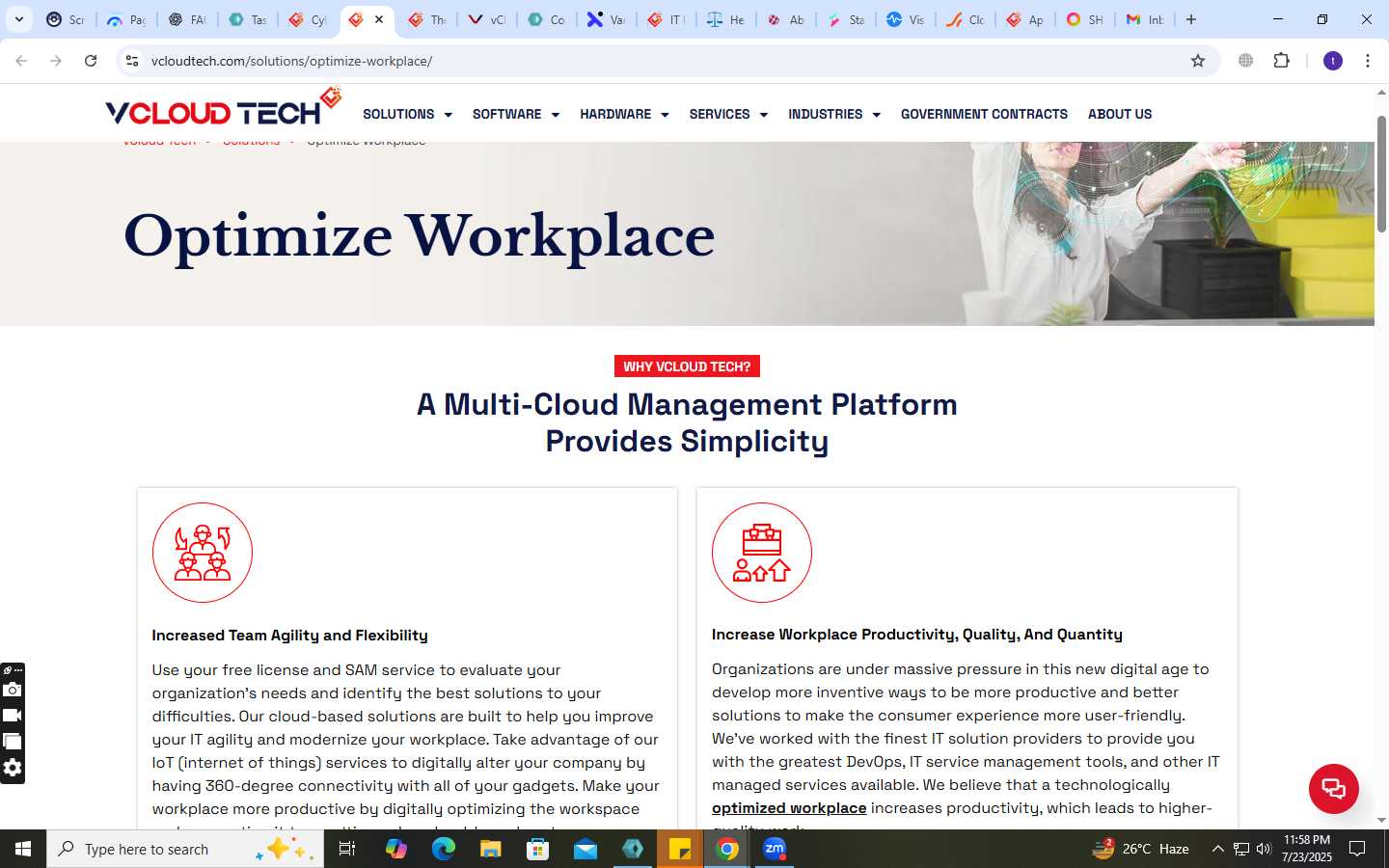Go back to previous page
The width and height of the screenshot is (1389, 868).
[x=21, y=61]
